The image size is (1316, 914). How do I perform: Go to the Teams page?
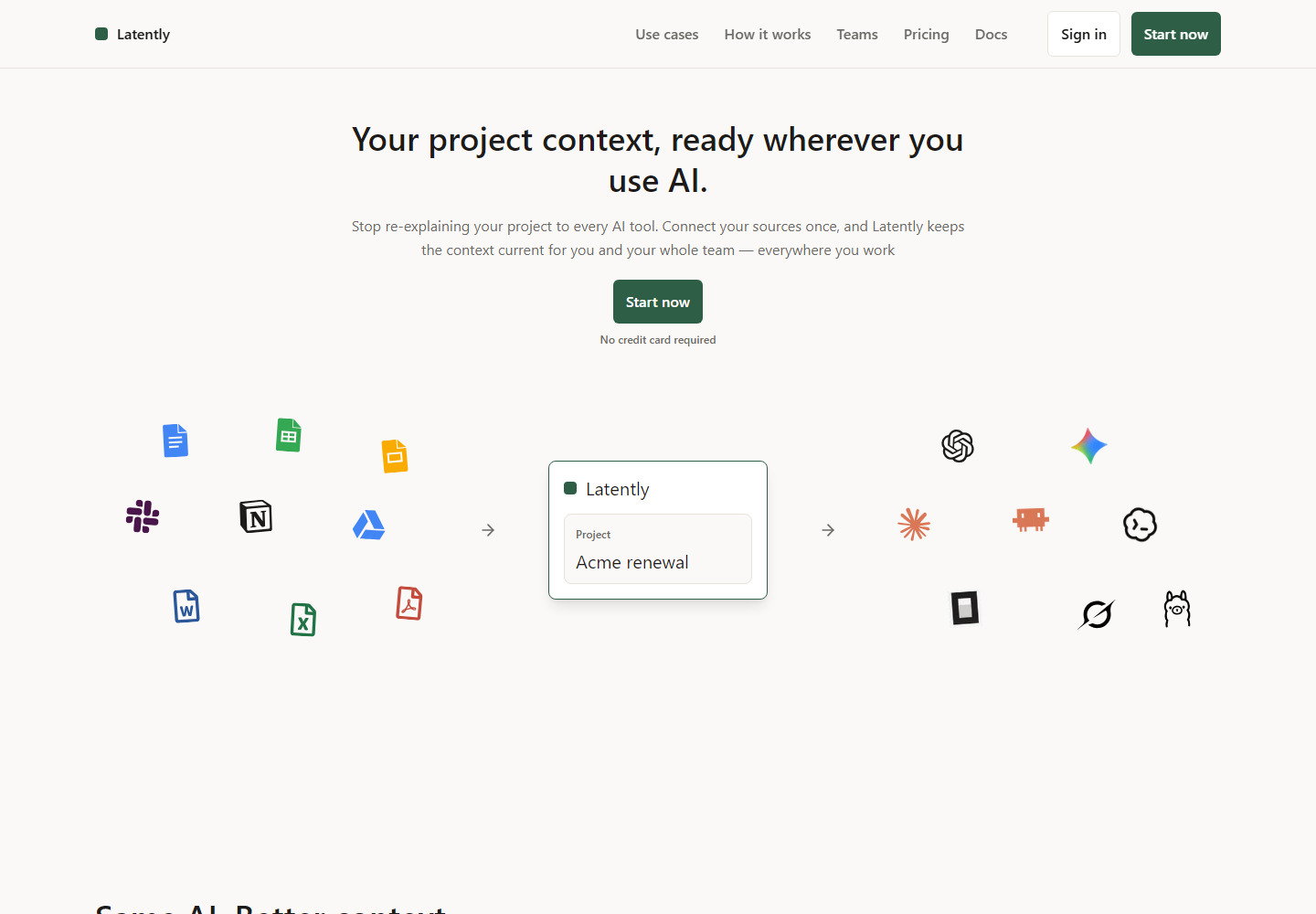click(857, 34)
